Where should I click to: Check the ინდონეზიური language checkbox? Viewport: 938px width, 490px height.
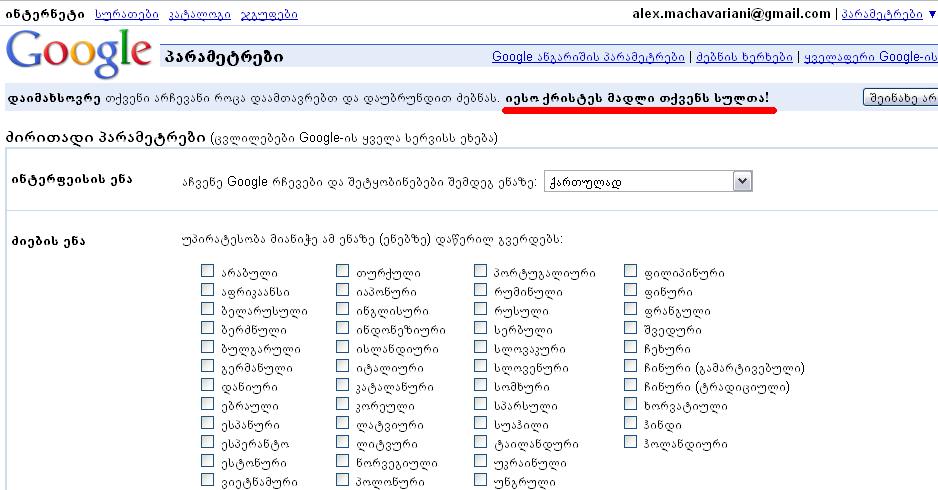[343, 328]
